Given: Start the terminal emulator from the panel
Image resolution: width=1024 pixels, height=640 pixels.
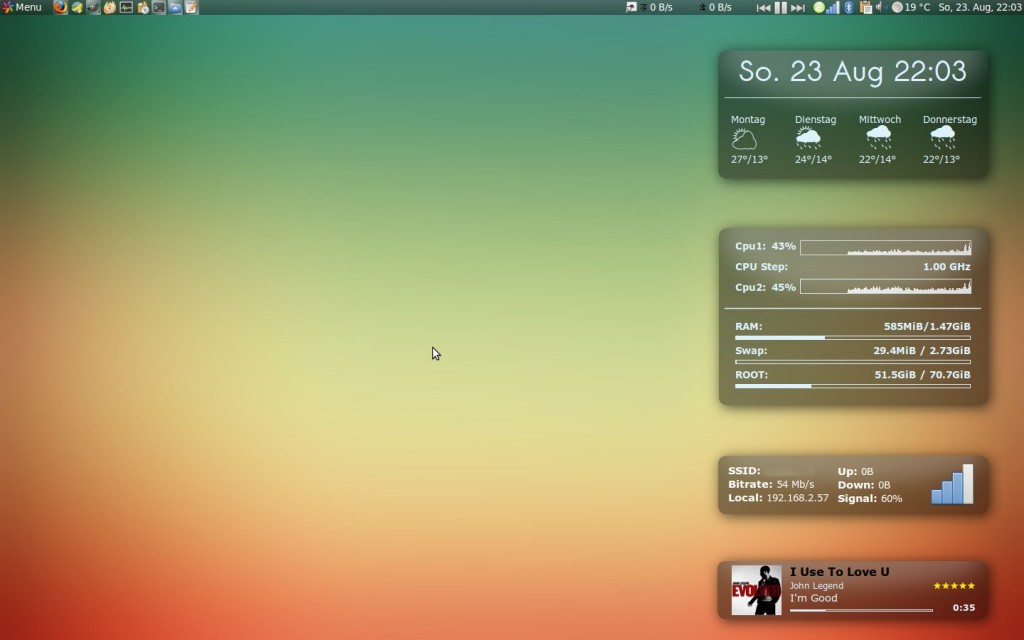Looking at the screenshot, I should click(158, 8).
